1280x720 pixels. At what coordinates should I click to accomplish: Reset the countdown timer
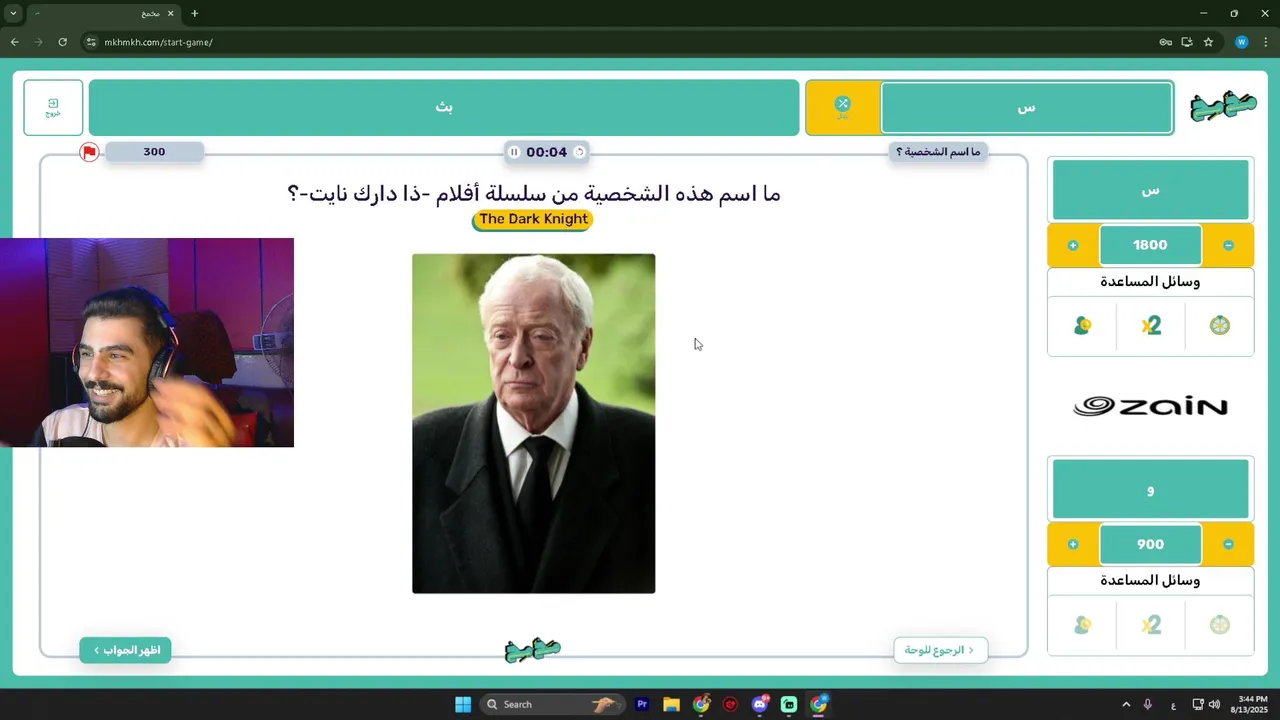pos(579,152)
